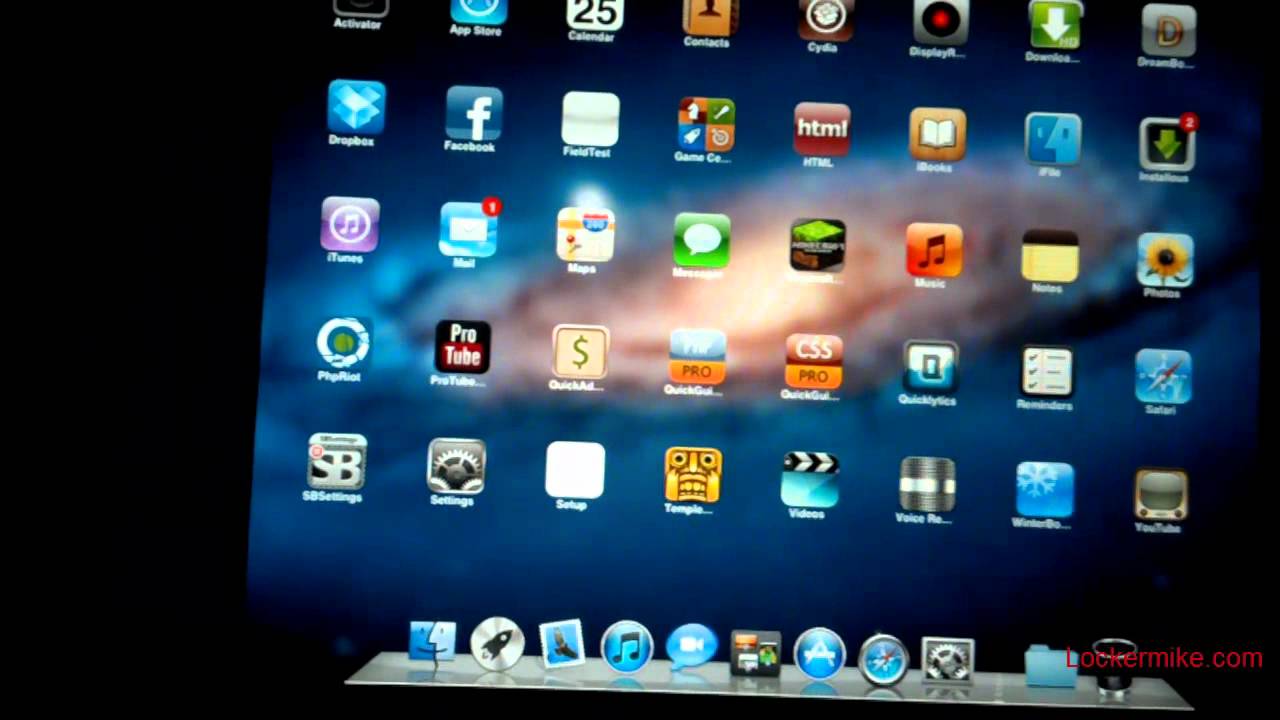
Task: Launch the Quicklytics app
Action: click(x=929, y=367)
